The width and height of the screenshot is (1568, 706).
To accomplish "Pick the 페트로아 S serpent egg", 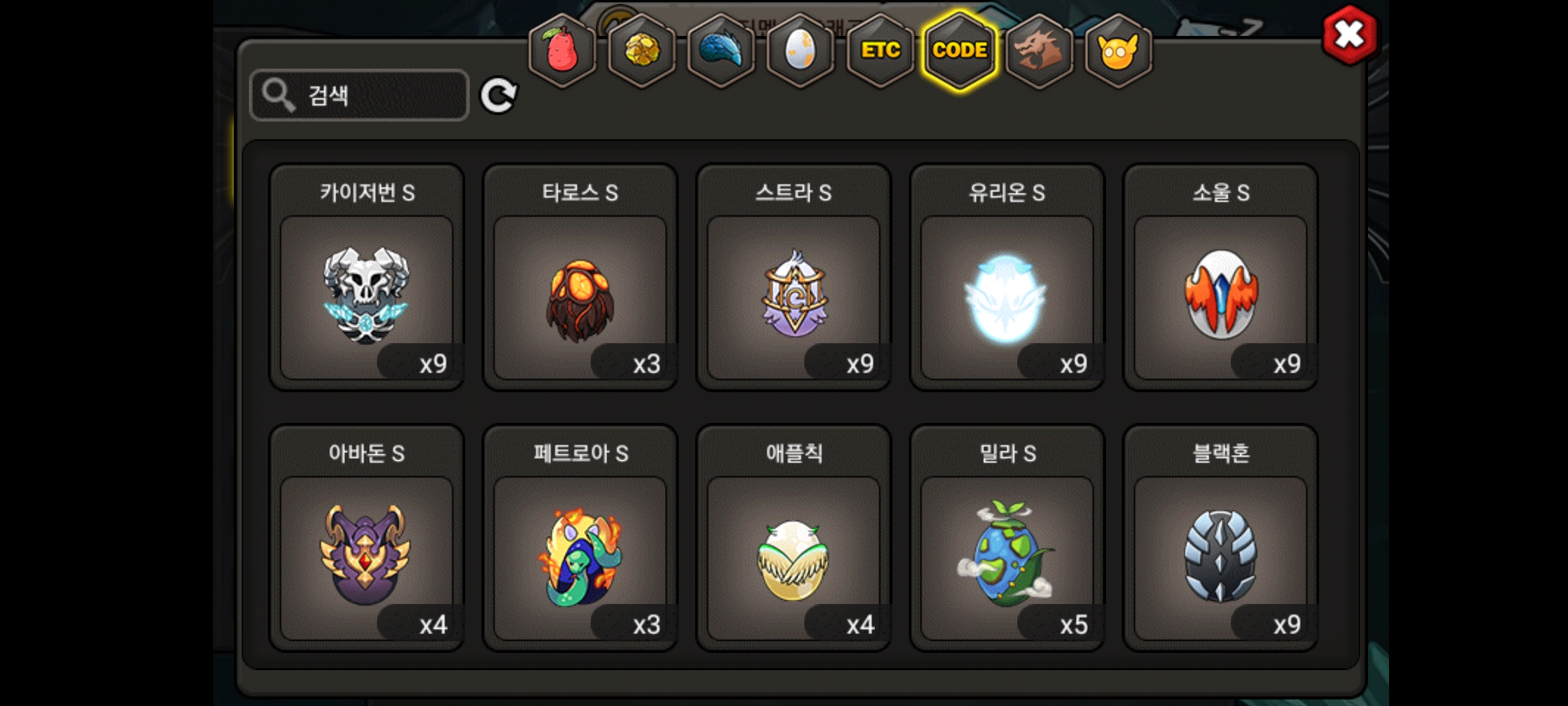I will [580, 538].
